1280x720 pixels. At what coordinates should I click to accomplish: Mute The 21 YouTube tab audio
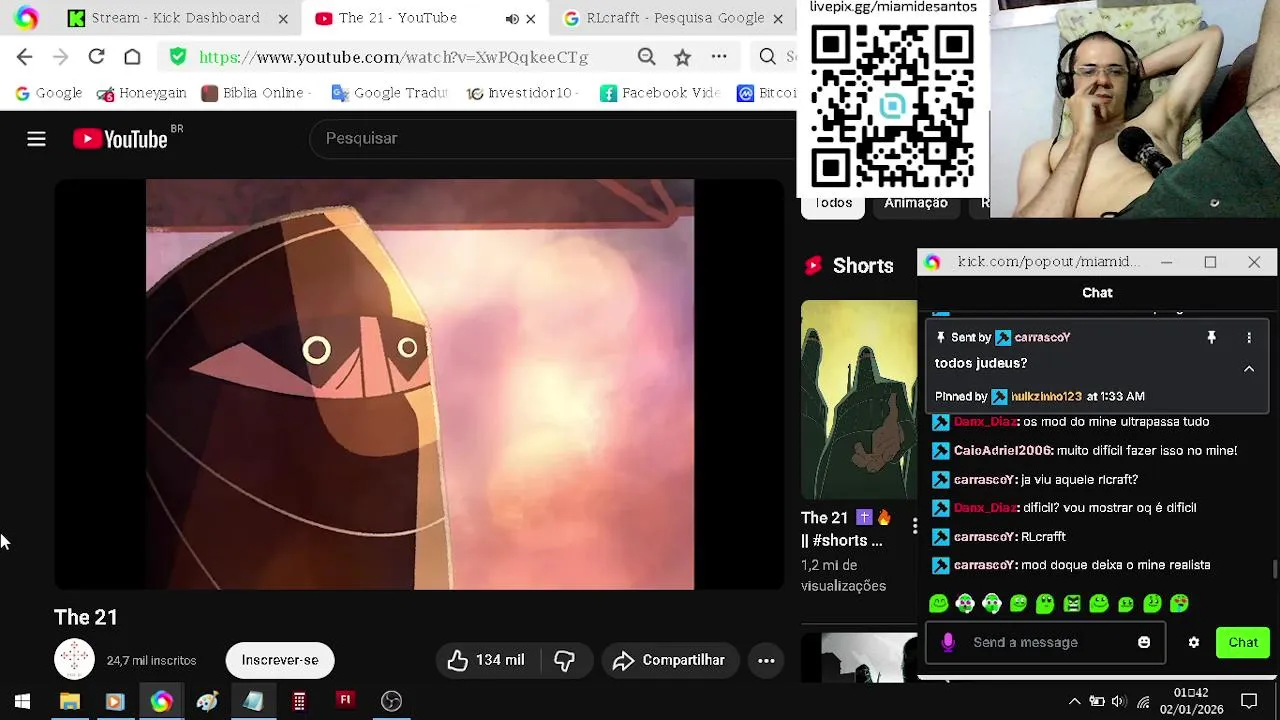click(512, 18)
